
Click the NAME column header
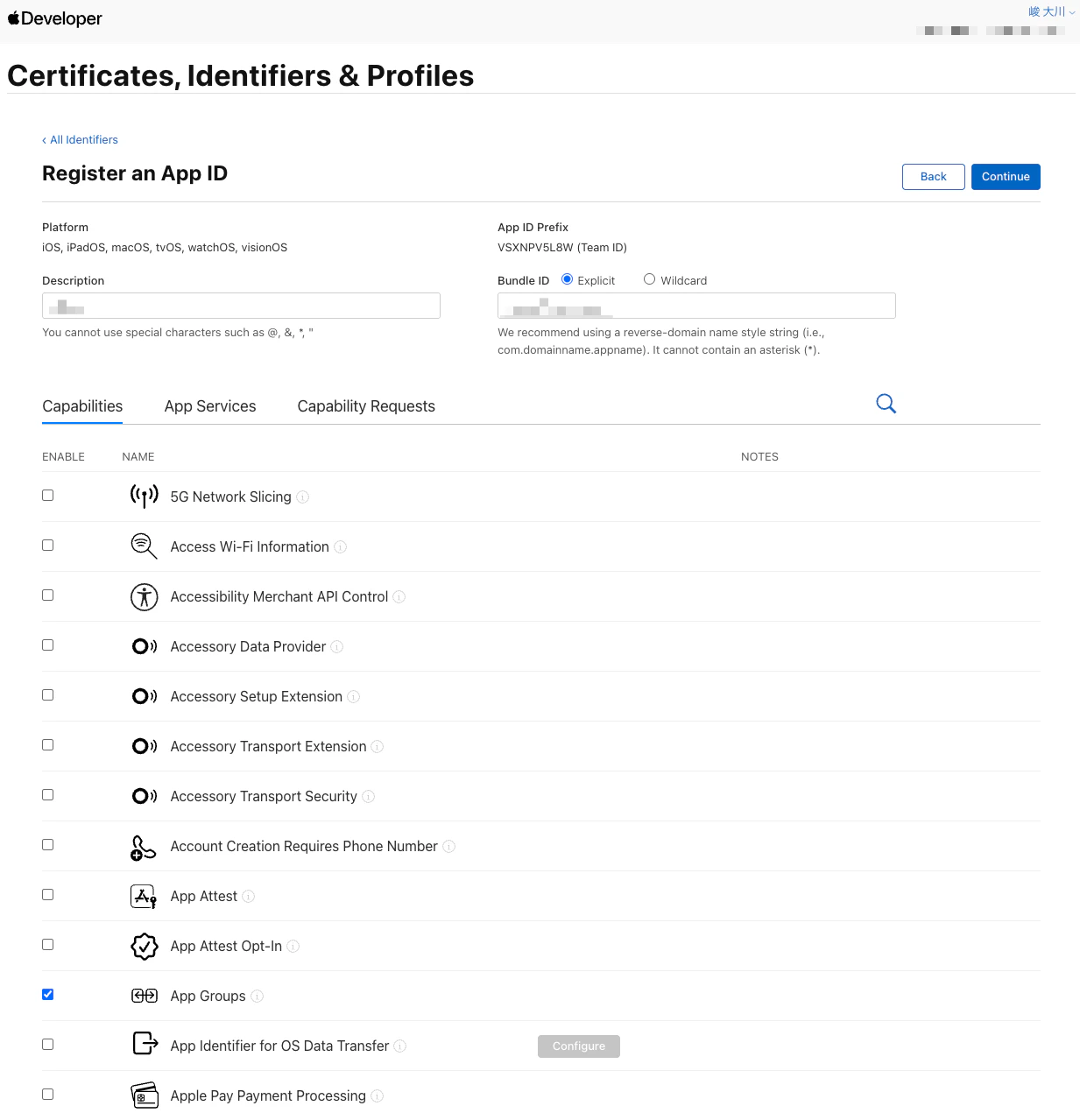(x=138, y=457)
